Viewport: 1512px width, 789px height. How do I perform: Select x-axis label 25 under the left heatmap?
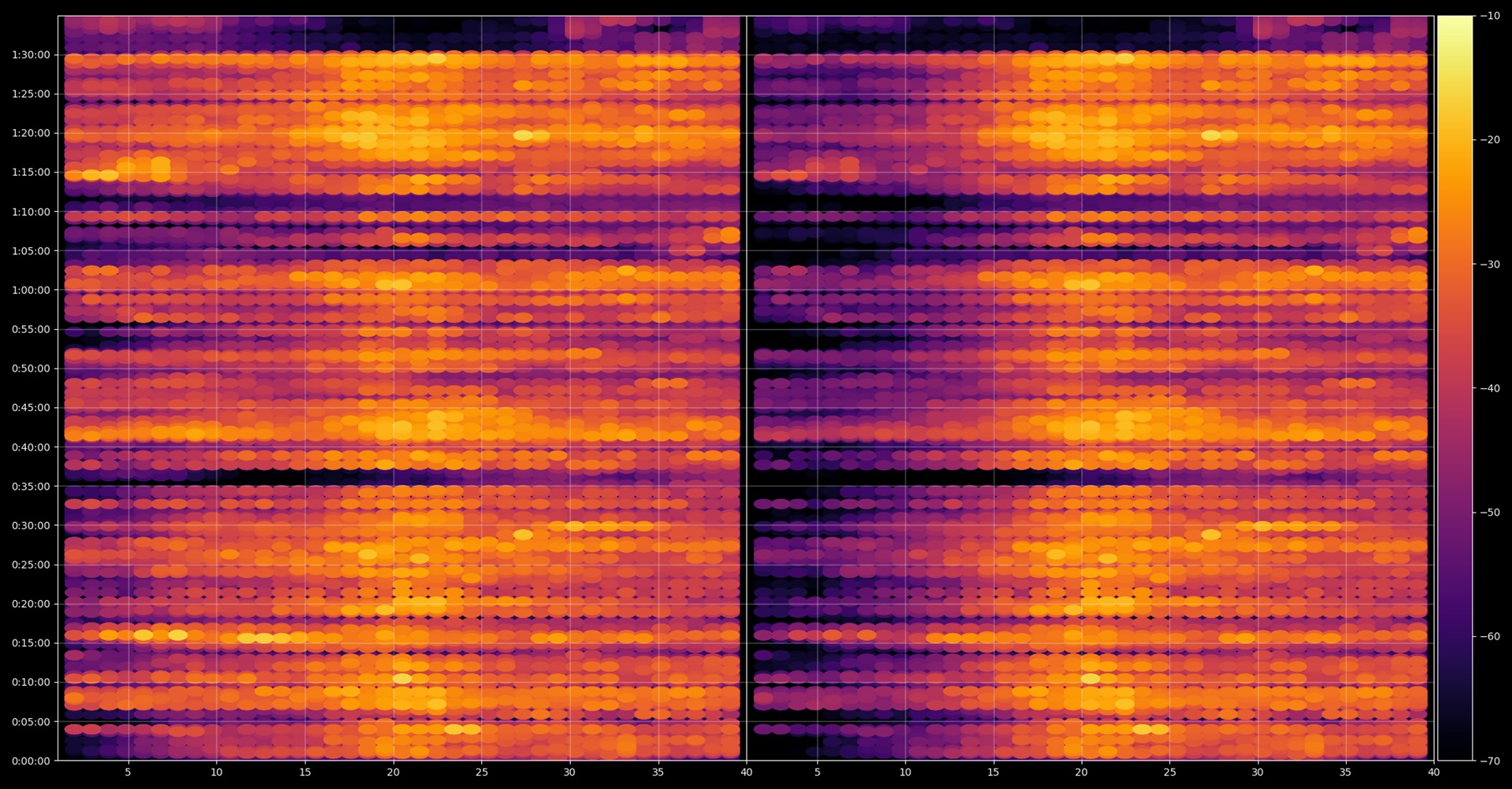tap(481, 772)
